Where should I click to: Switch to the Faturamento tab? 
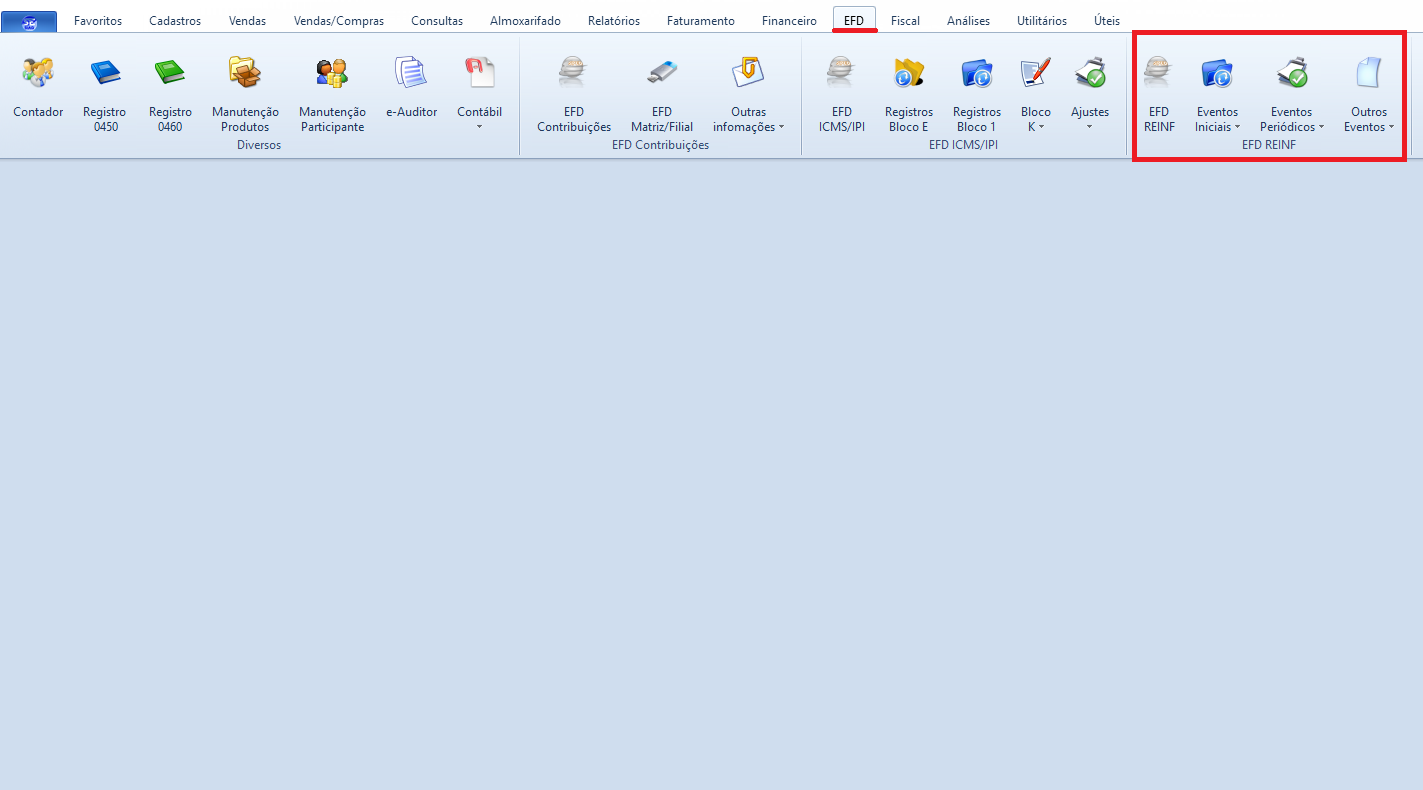click(700, 21)
